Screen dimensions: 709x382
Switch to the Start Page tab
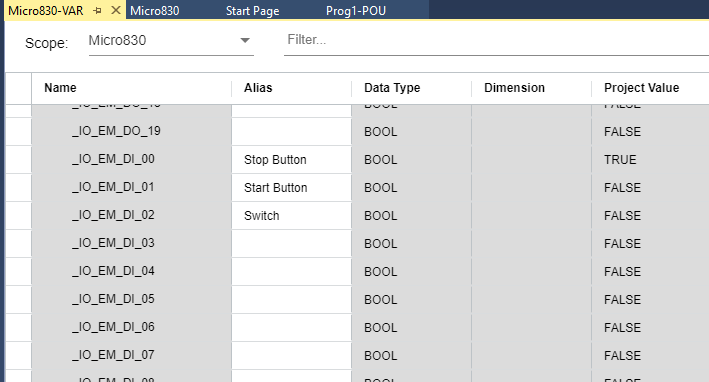(x=252, y=11)
